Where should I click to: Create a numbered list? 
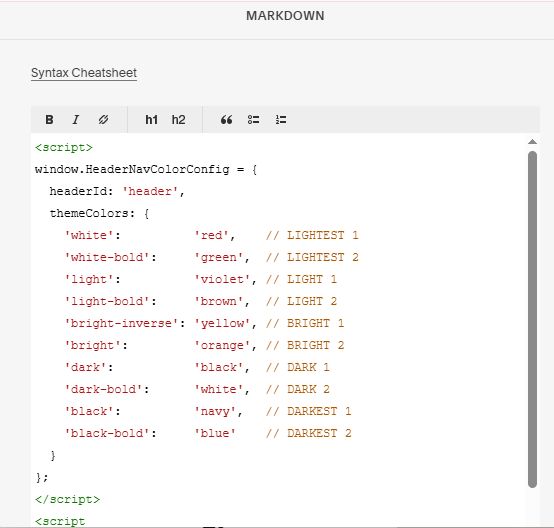tap(281, 120)
